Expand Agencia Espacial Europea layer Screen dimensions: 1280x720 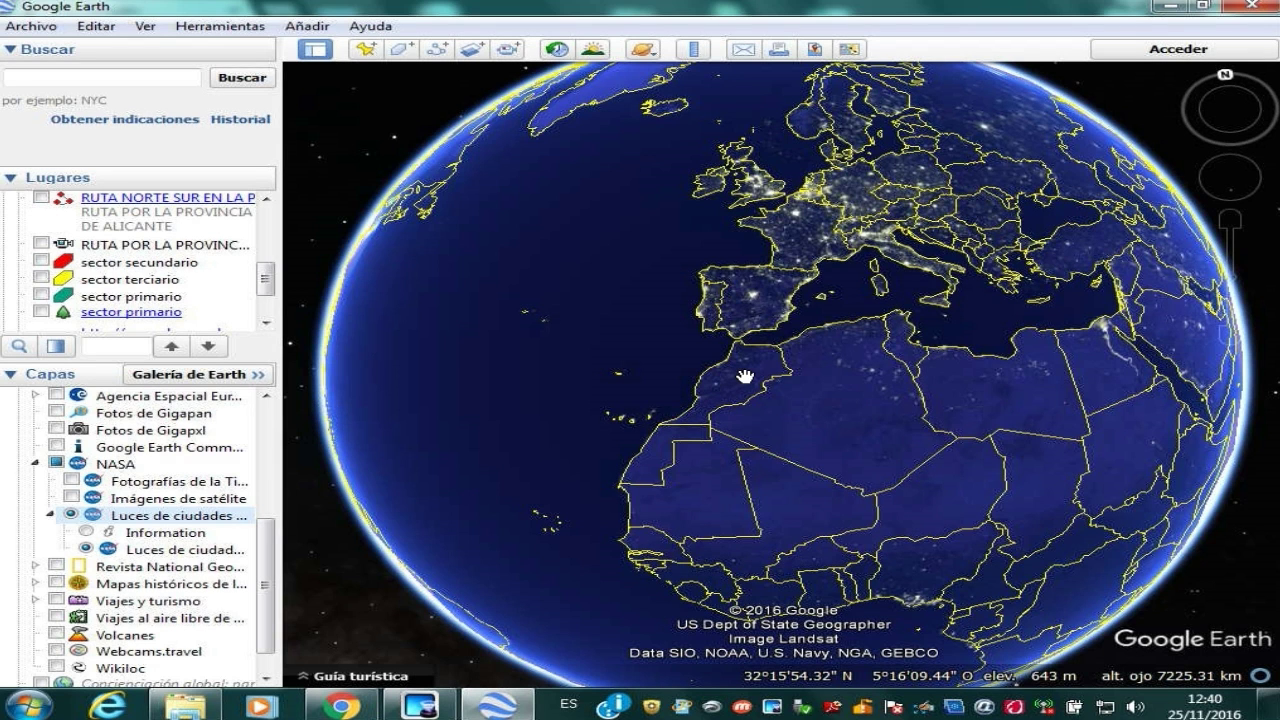(36, 396)
